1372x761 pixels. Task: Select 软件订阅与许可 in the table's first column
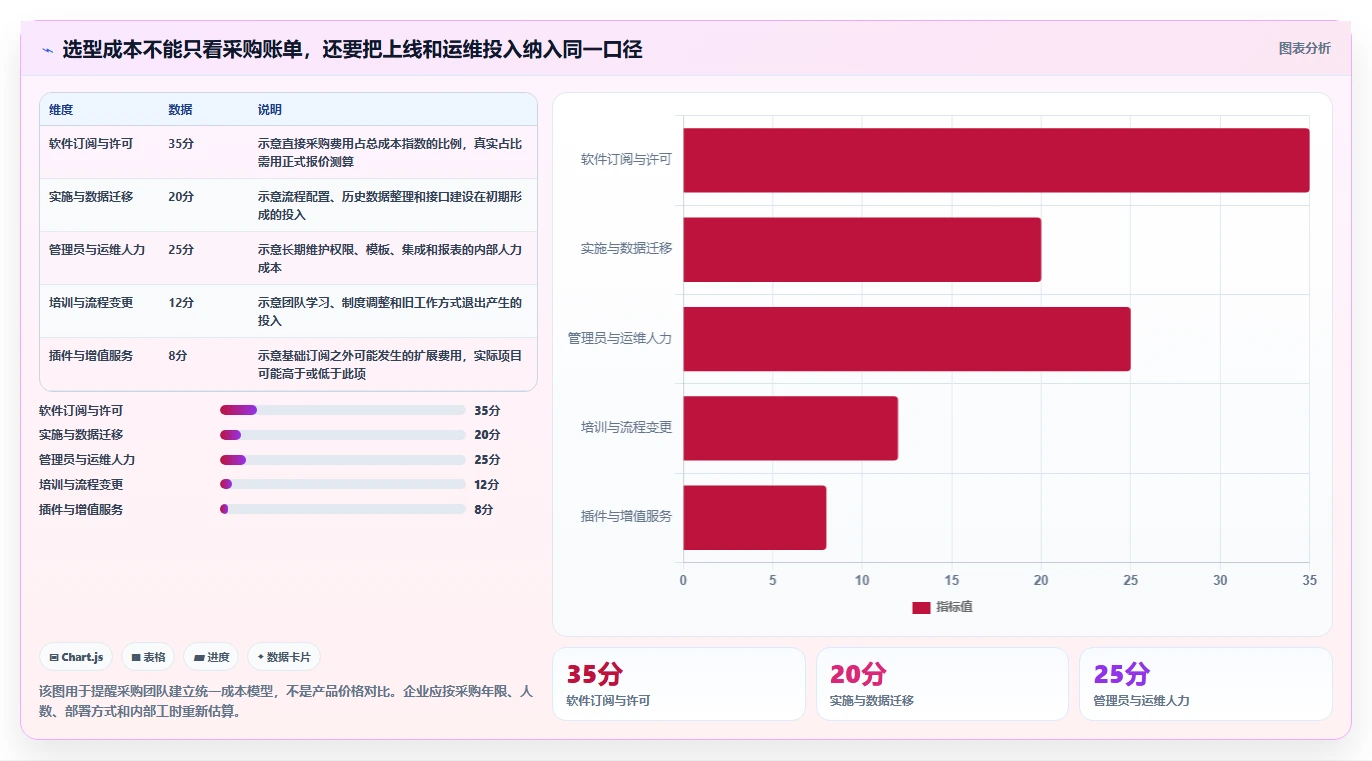(x=91, y=144)
